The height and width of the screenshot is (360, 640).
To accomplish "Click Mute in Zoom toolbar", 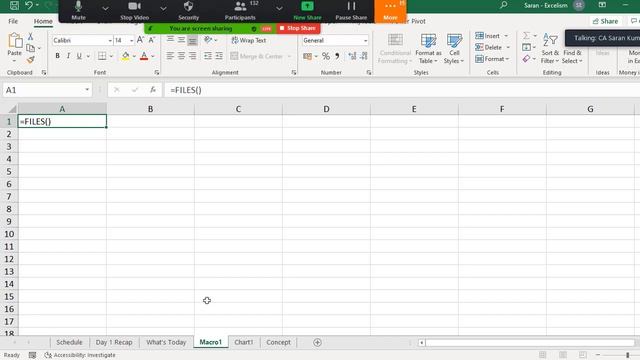I will 78,11.
